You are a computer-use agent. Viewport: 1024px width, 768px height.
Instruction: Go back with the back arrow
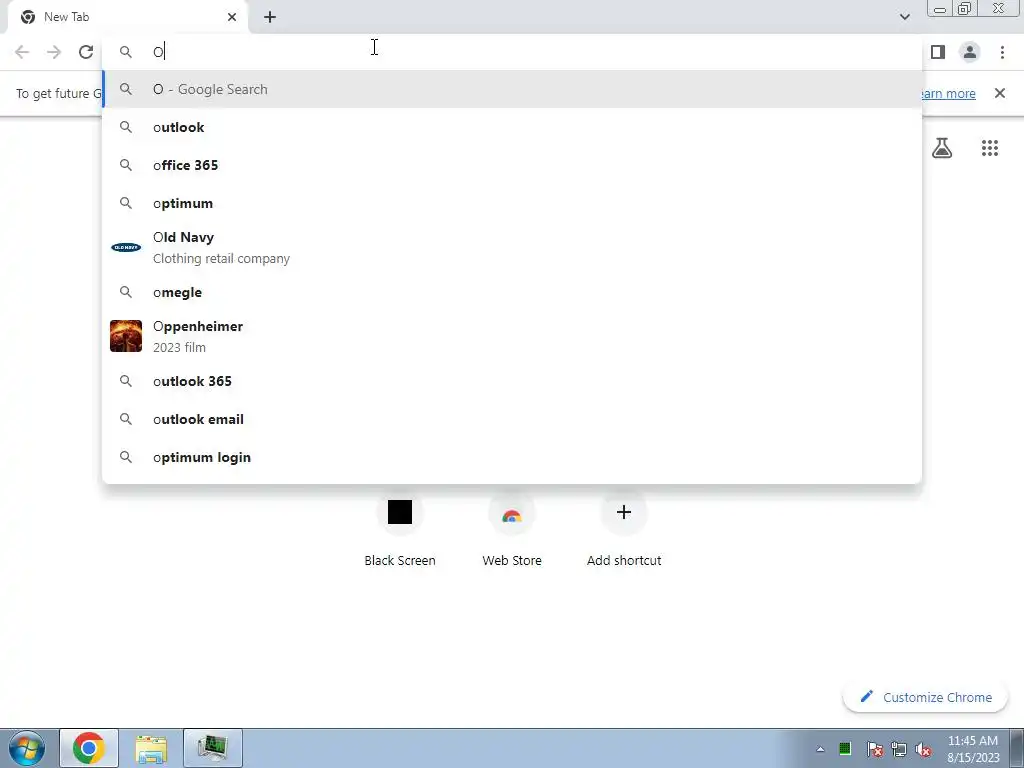22,52
